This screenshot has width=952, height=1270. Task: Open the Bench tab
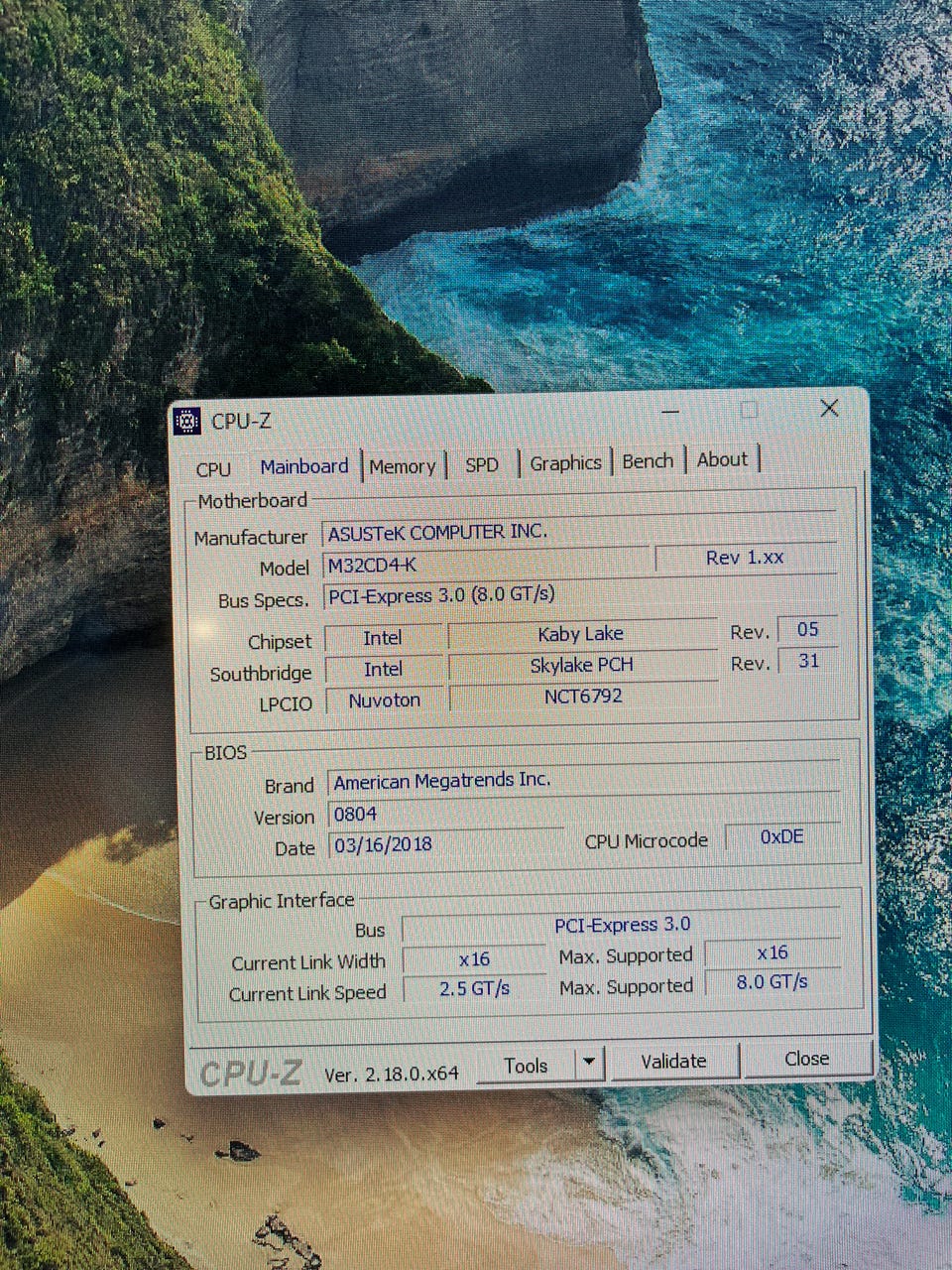tap(648, 461)
